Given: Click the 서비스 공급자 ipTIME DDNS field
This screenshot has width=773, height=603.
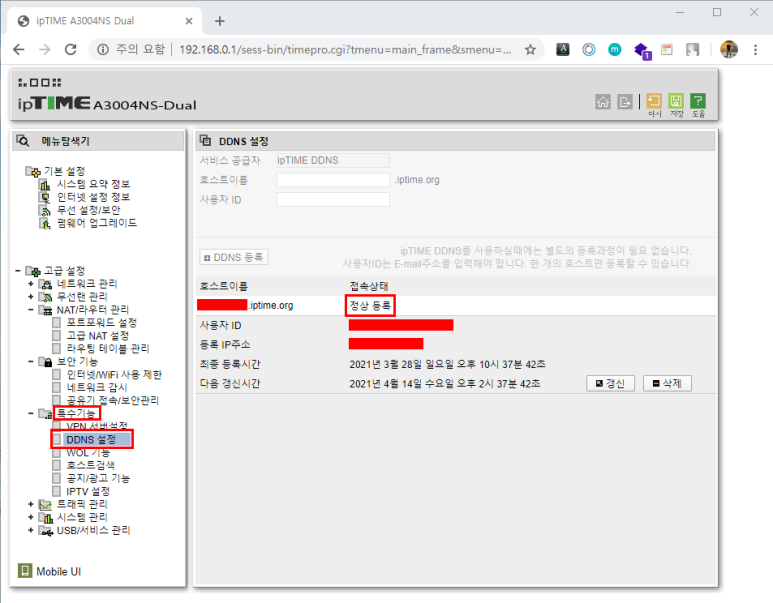Looking at the screenshot, I should click(x=333, y=160).
